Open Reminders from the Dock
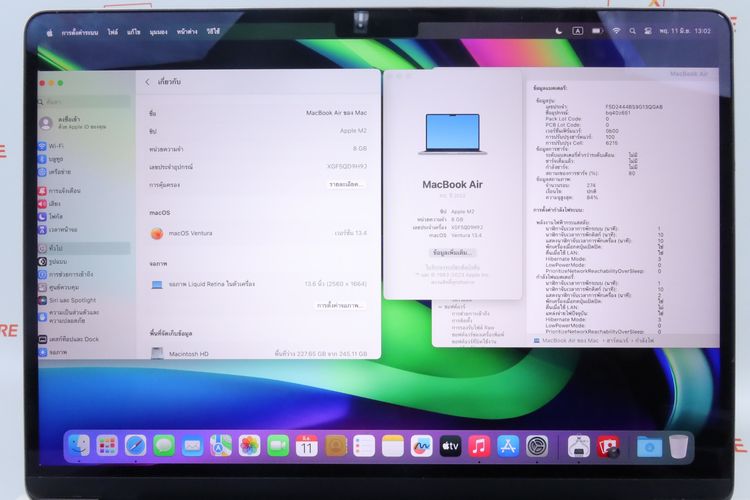The image size is (750, 500). (x=364, y=446)
